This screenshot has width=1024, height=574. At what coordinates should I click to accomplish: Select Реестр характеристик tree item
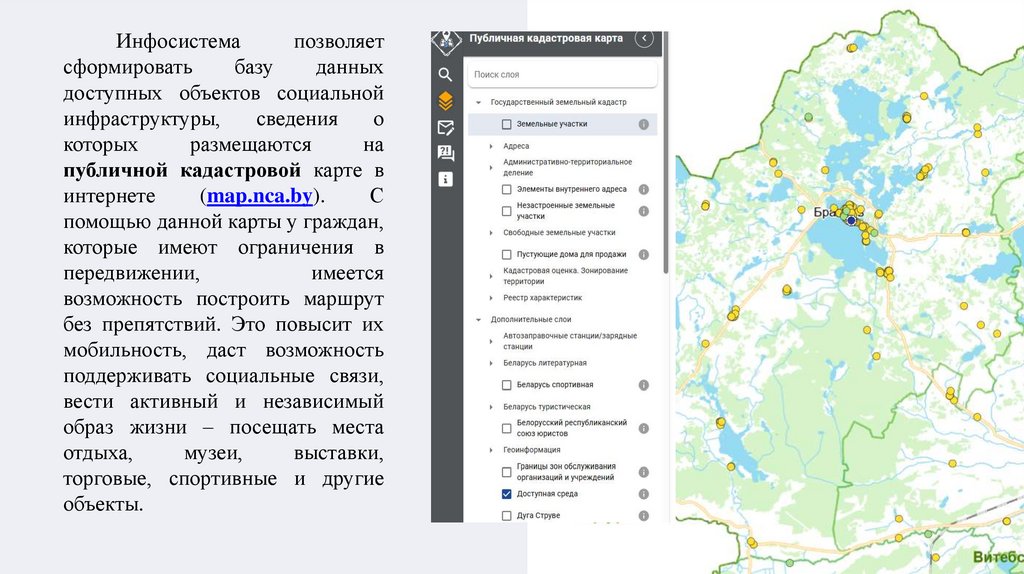542,298
